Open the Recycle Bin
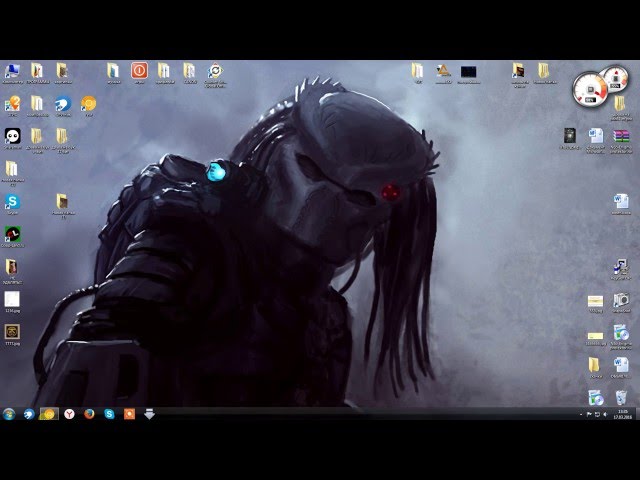 coord(621,398)
